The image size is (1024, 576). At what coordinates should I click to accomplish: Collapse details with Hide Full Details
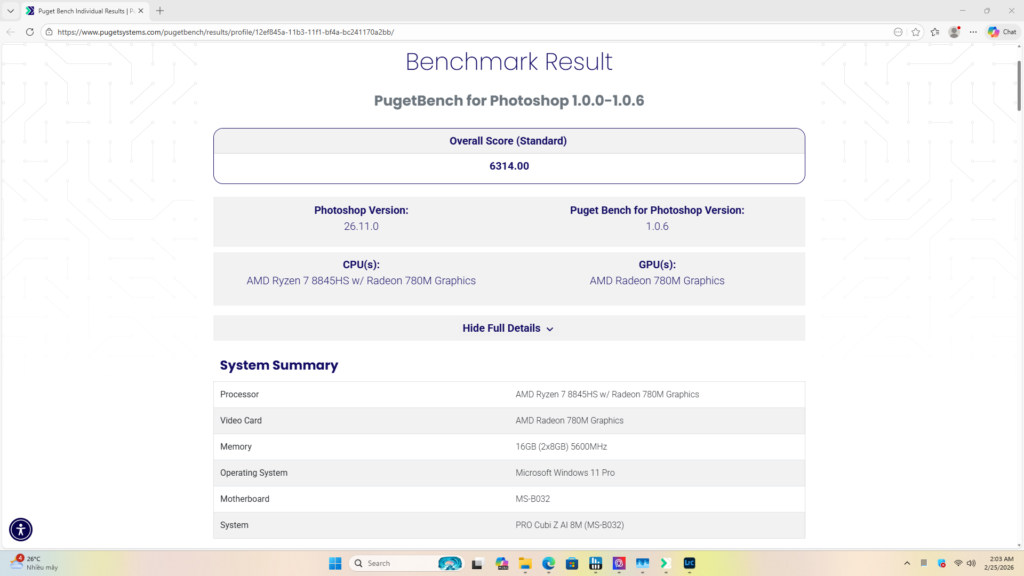(x=508, y=328)
